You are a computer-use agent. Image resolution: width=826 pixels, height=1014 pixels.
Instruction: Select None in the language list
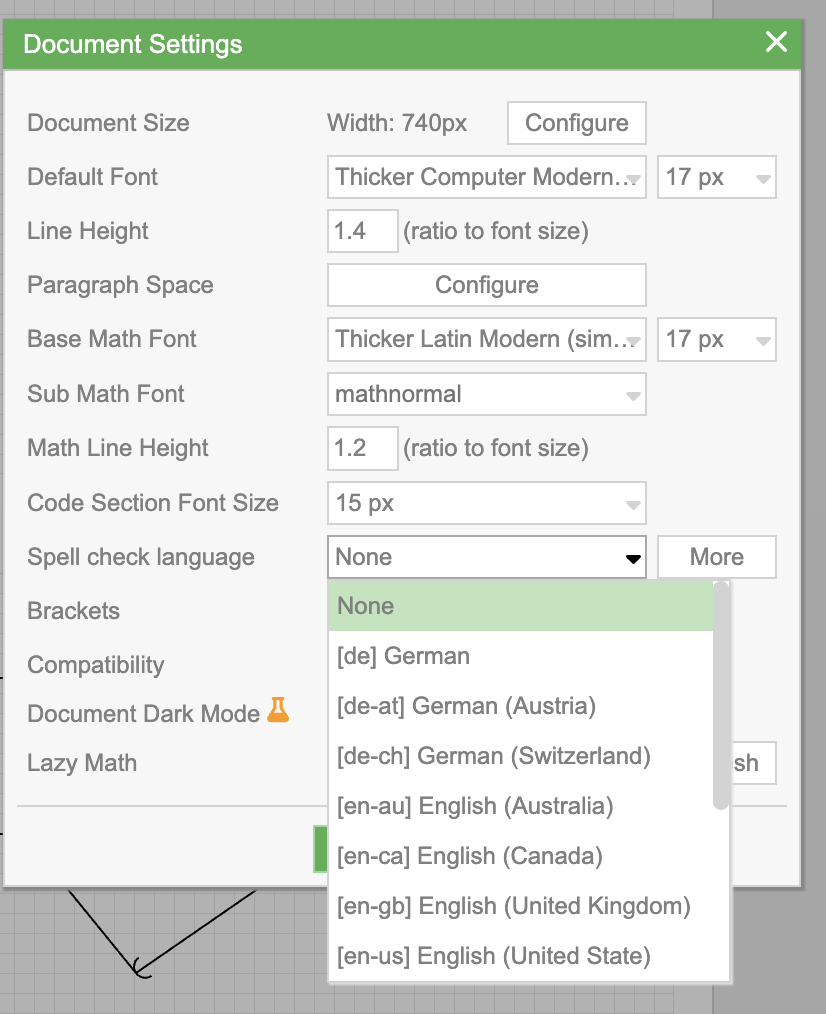pyautogui.click(x=521, y=606)
